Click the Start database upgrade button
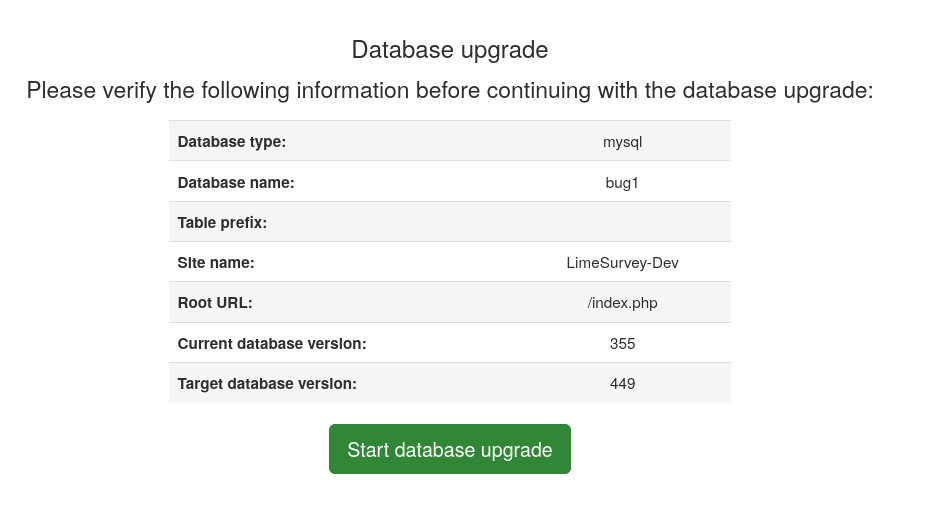Viewport: 937px width, 508px height. (x=449, y=449)
